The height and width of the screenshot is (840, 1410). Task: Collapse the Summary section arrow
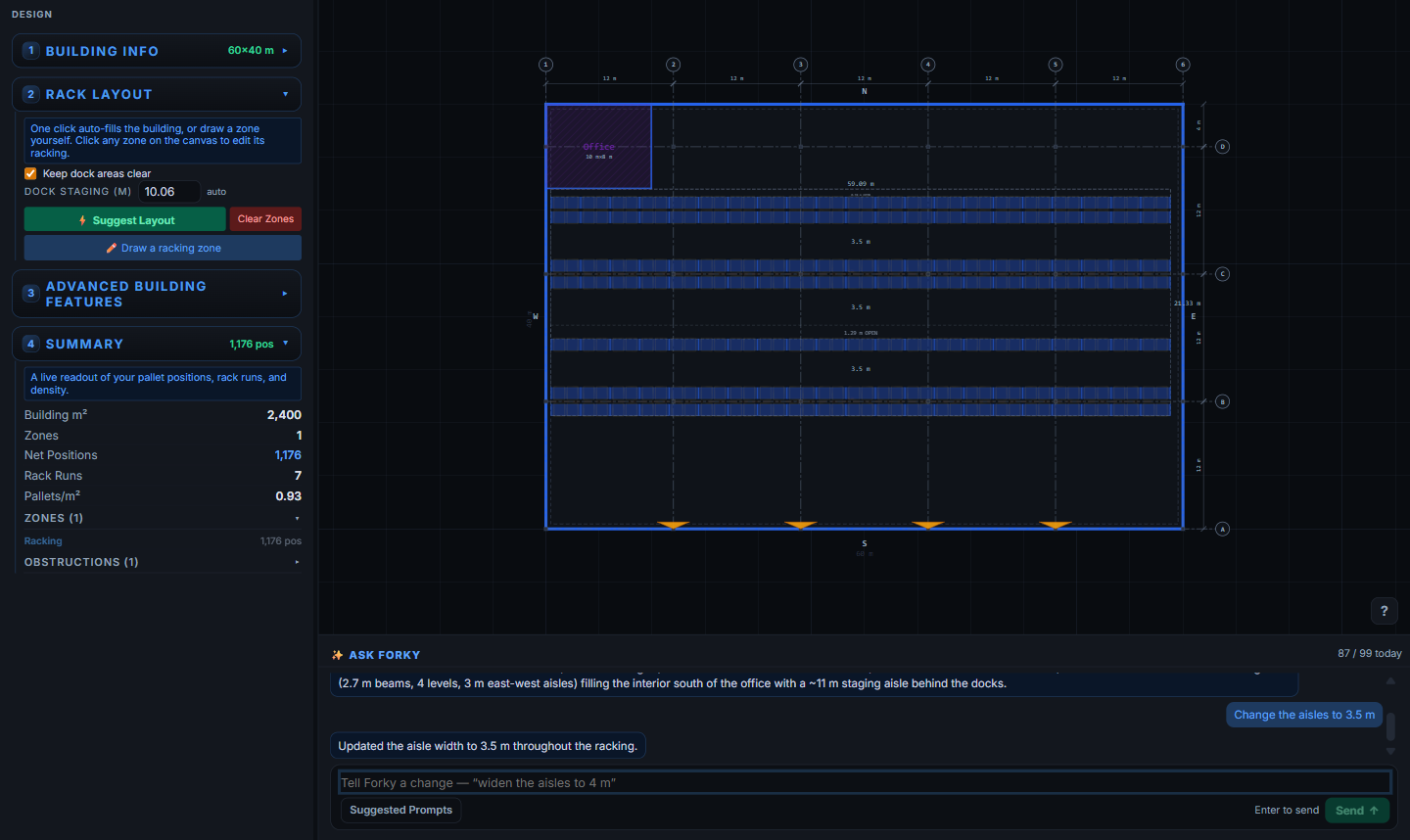pos(285,344)
